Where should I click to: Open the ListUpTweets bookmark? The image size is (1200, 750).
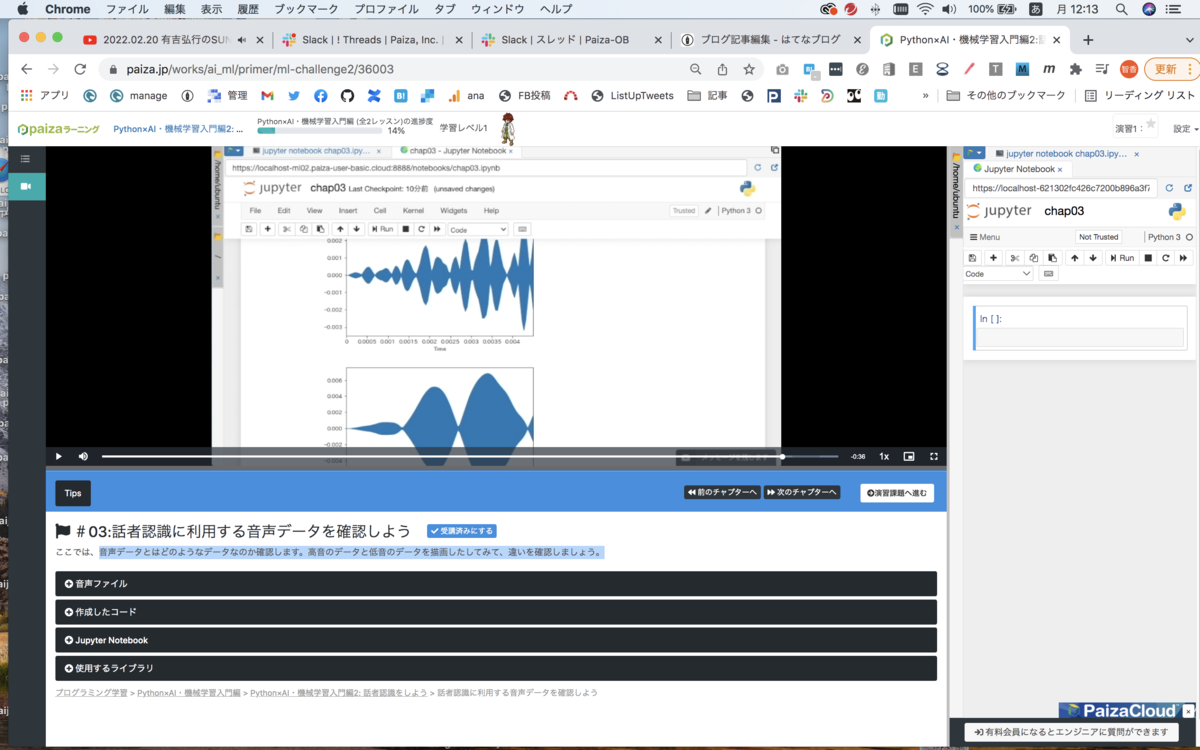click(633, 96)
